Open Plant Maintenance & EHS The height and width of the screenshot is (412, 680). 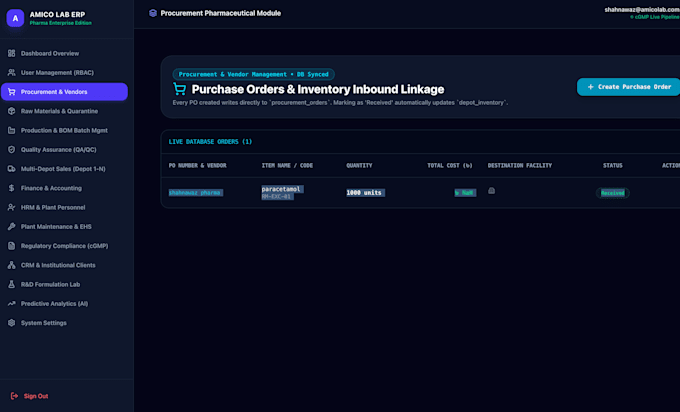pyautogui.click(x=64, y=226)
